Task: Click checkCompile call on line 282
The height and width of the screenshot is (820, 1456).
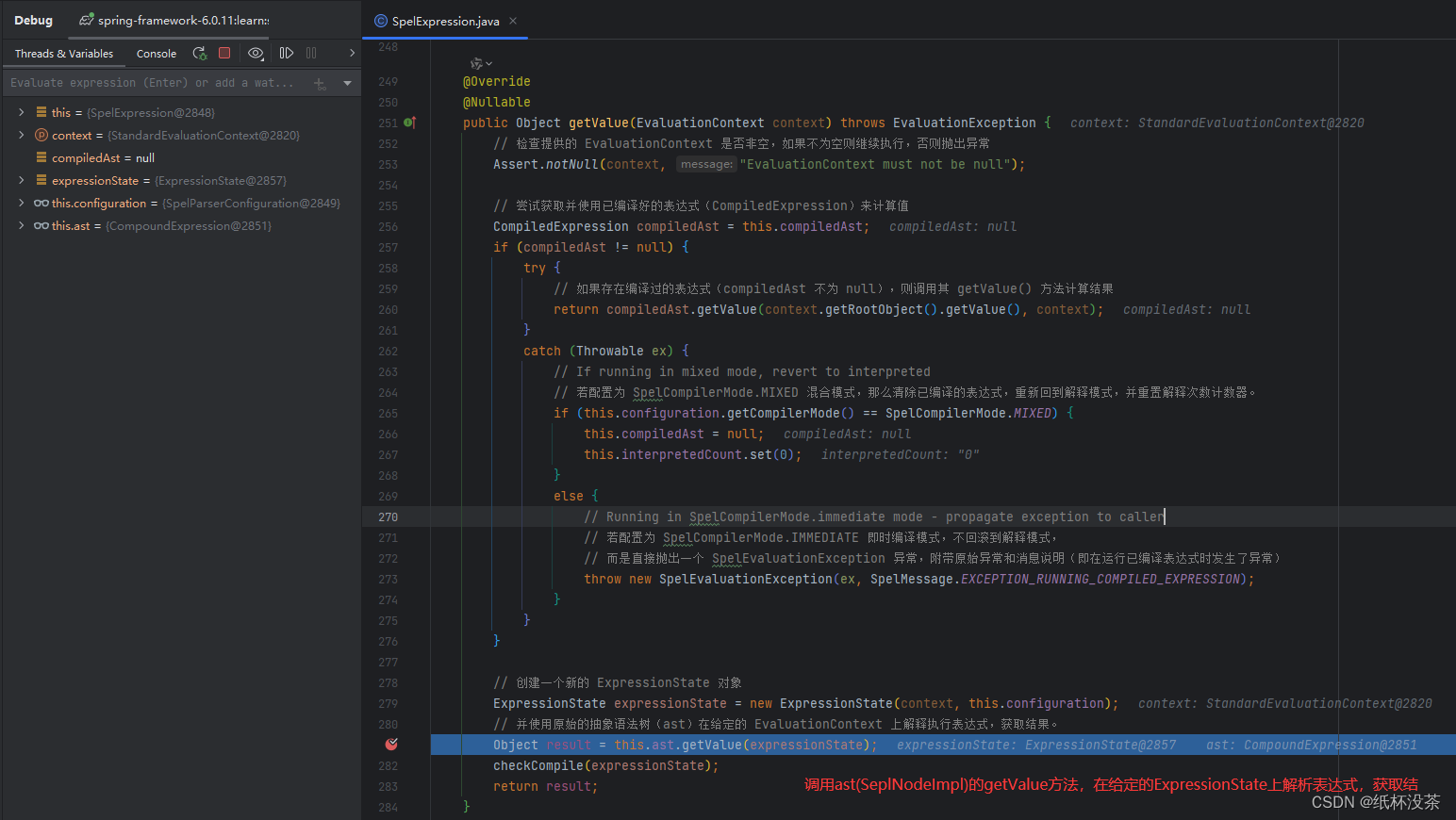Action: [x=538, y=765]
